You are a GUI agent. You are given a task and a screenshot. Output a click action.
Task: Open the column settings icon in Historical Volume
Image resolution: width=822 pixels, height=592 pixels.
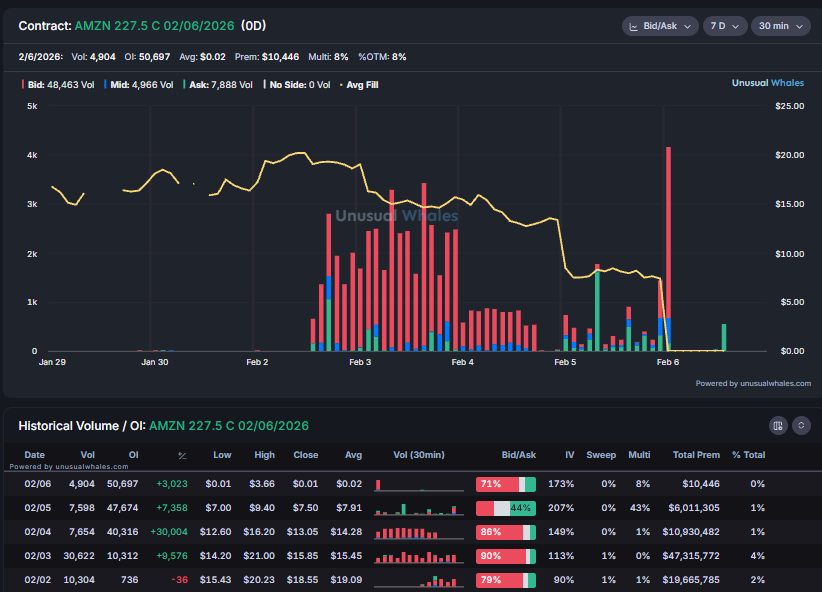coord(778,426)
